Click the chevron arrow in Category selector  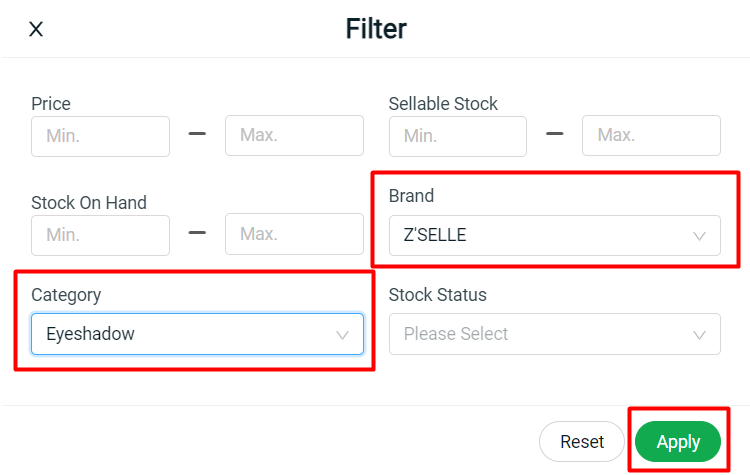tap(343, 334)
